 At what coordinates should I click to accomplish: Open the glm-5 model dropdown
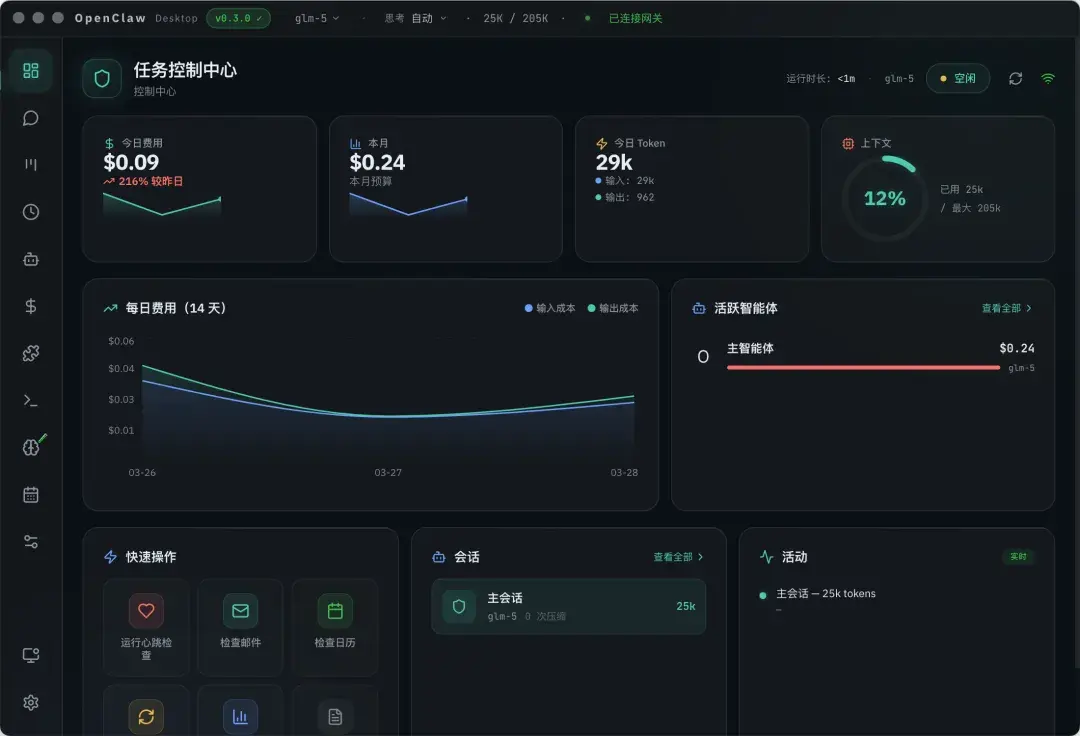[x=317, y=18]
